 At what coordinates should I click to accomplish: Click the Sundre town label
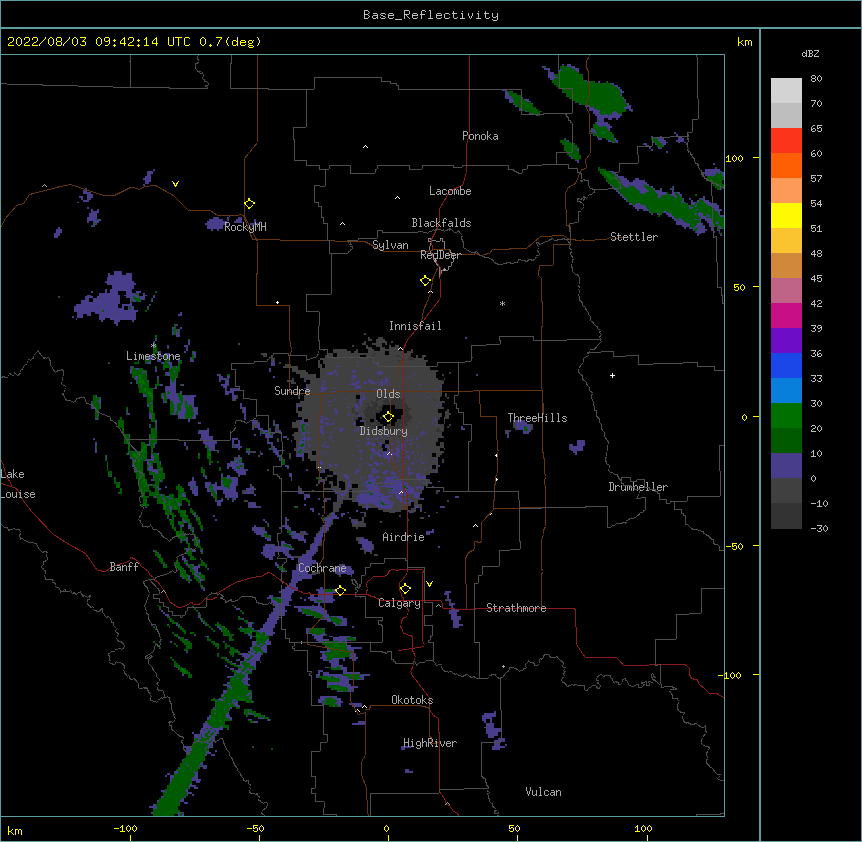(x=292, y=391)
